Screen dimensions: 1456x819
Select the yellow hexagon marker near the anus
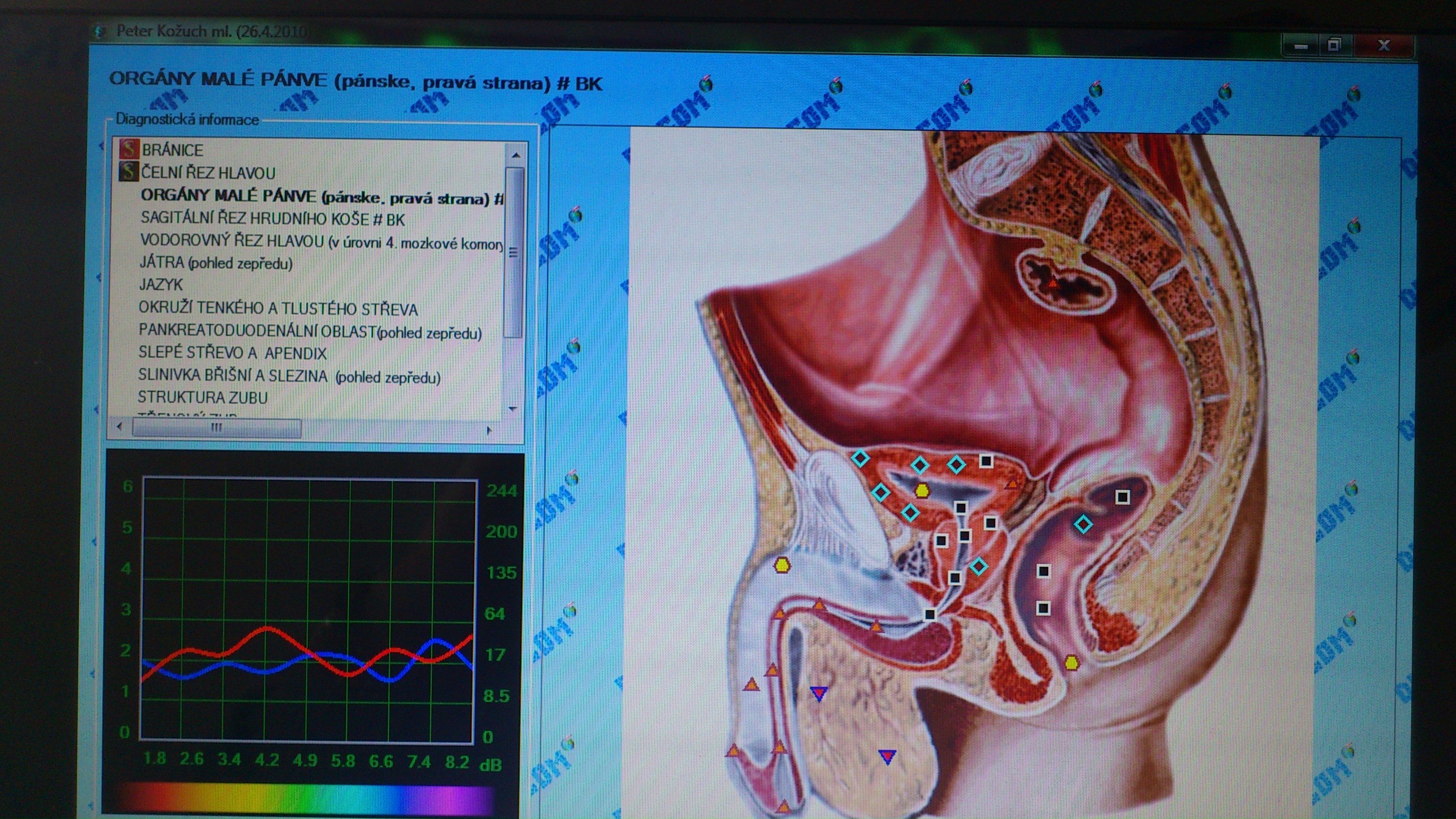pos(1071,663)
